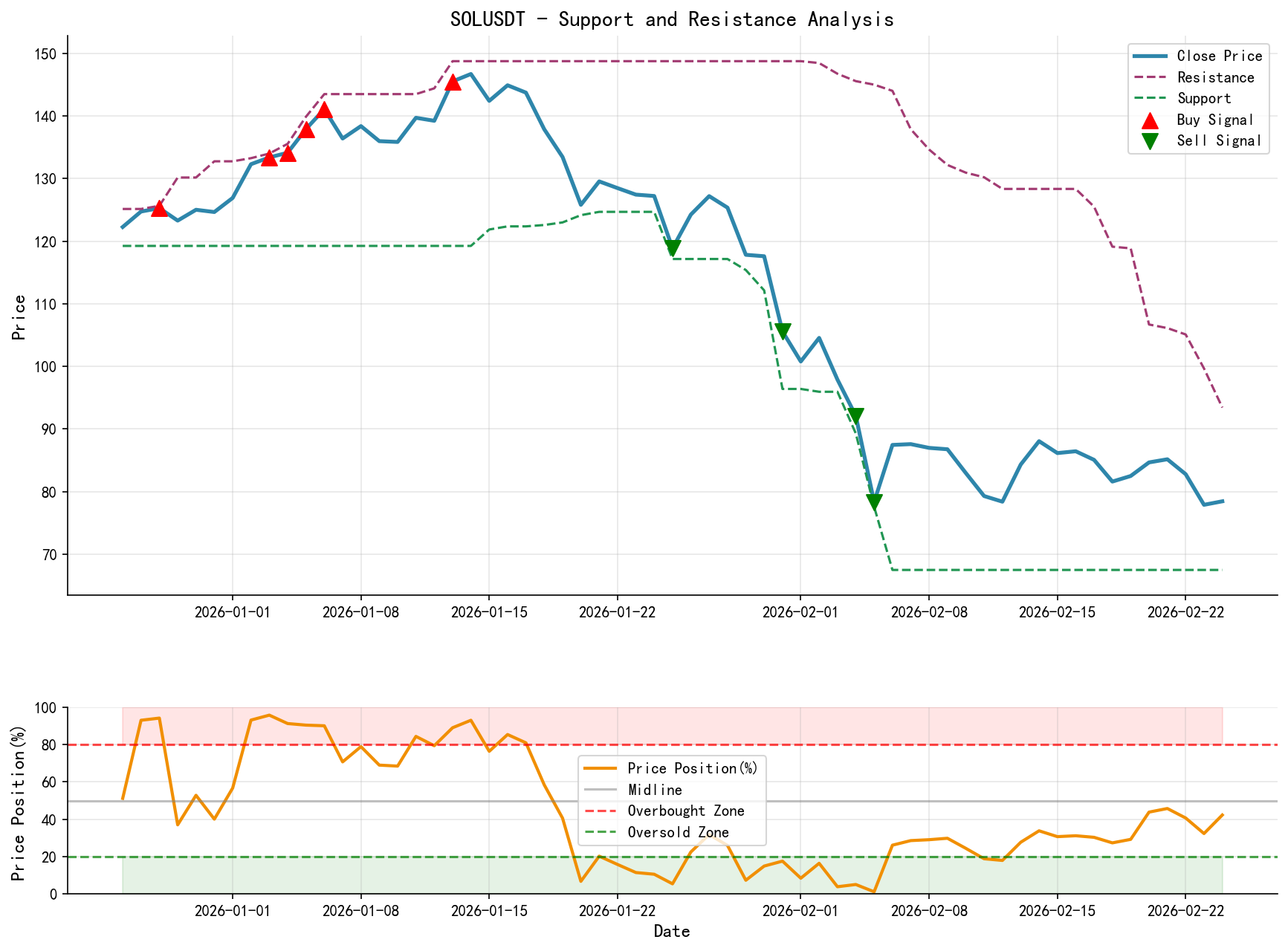
Task: Click the lowest sell triangle near price 78
Action: pyautogui.click(x=874, y=501)
